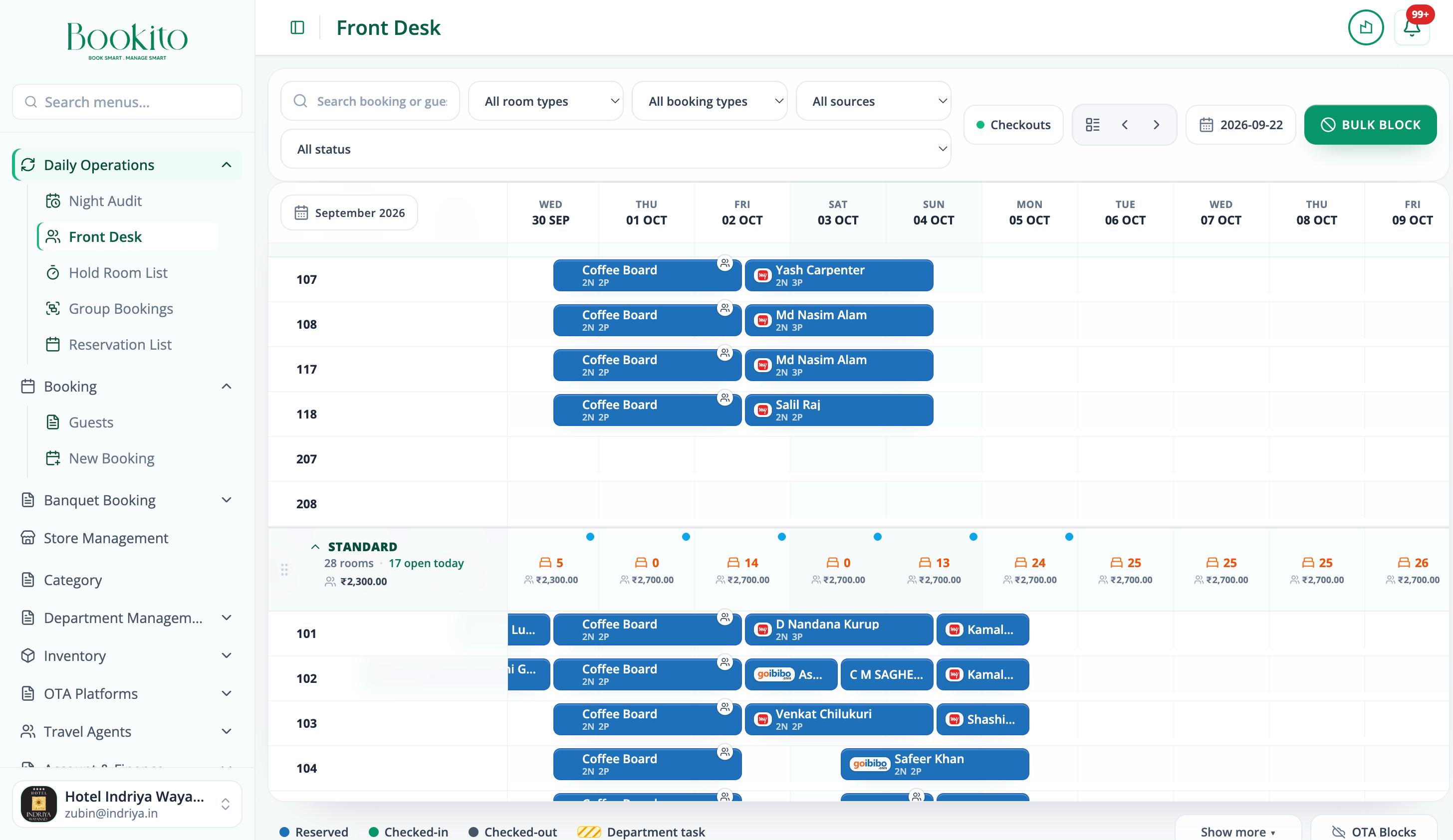Open All status dropdown
This screenshot has width=1453, height=840.
click(x=615, y=149)
